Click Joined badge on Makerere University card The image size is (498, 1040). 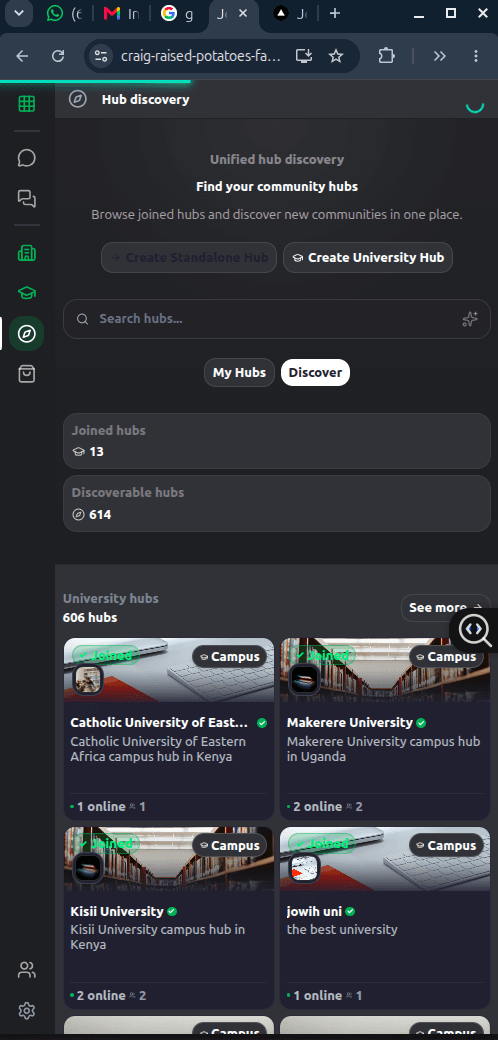point(322,655)
